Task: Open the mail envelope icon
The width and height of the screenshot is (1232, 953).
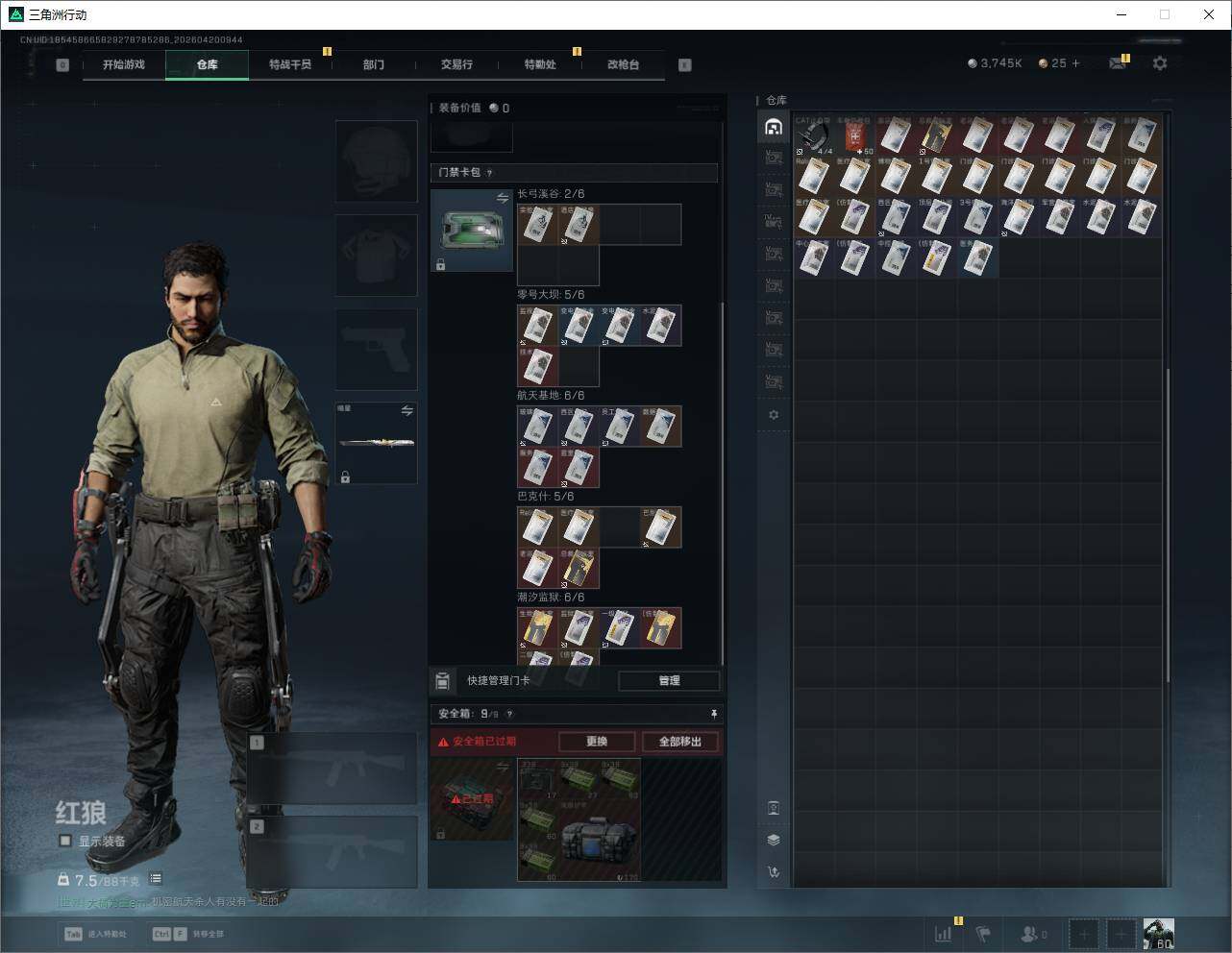Action: [1118, 63]
